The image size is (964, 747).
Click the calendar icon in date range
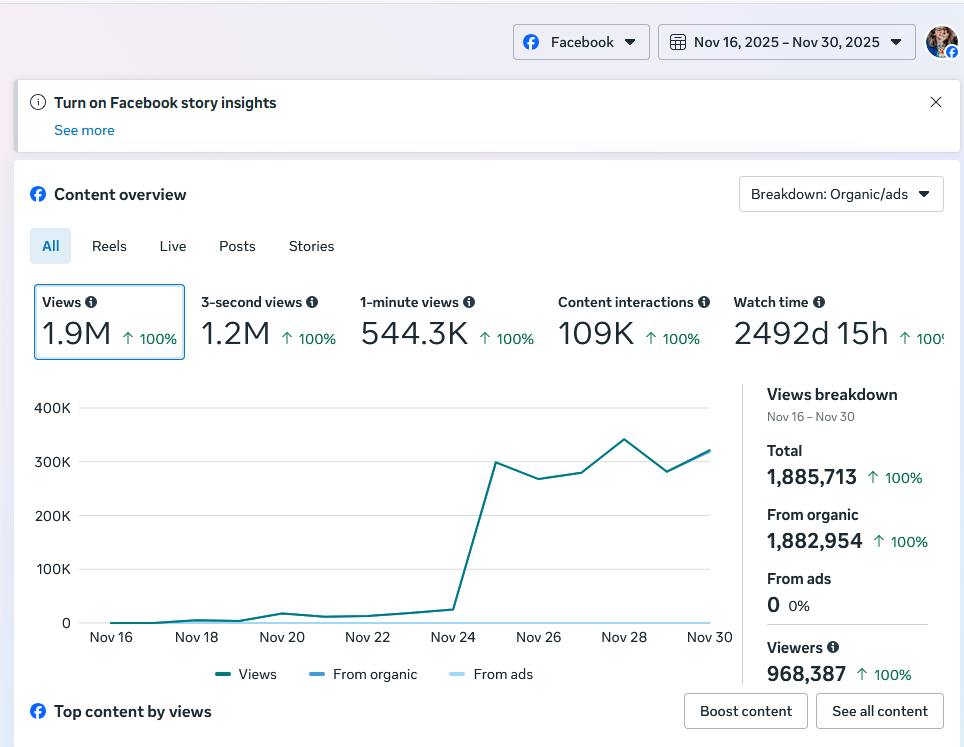(x=678, y=42)
